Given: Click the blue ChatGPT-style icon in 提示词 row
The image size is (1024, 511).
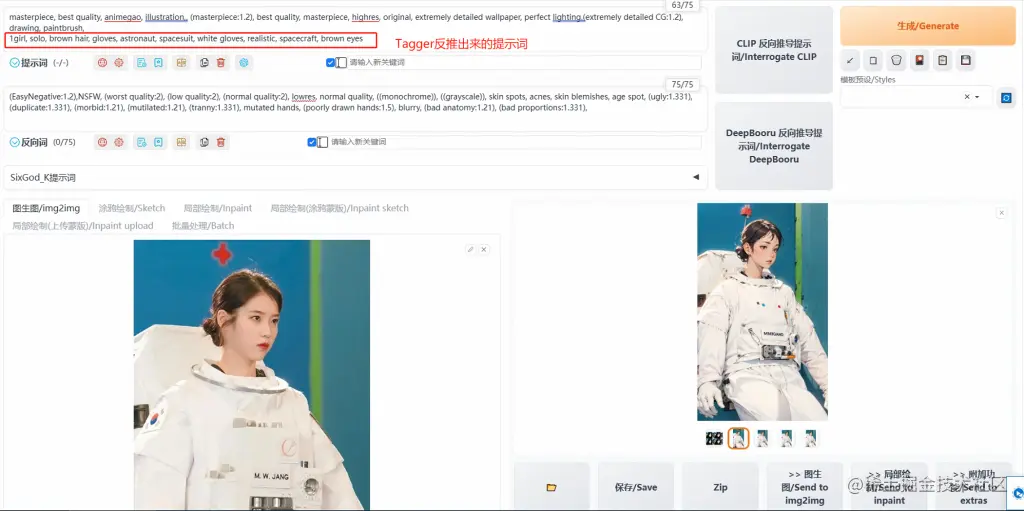Looking at the screenshot, I should pyautogui.click(x=244, y=63).
